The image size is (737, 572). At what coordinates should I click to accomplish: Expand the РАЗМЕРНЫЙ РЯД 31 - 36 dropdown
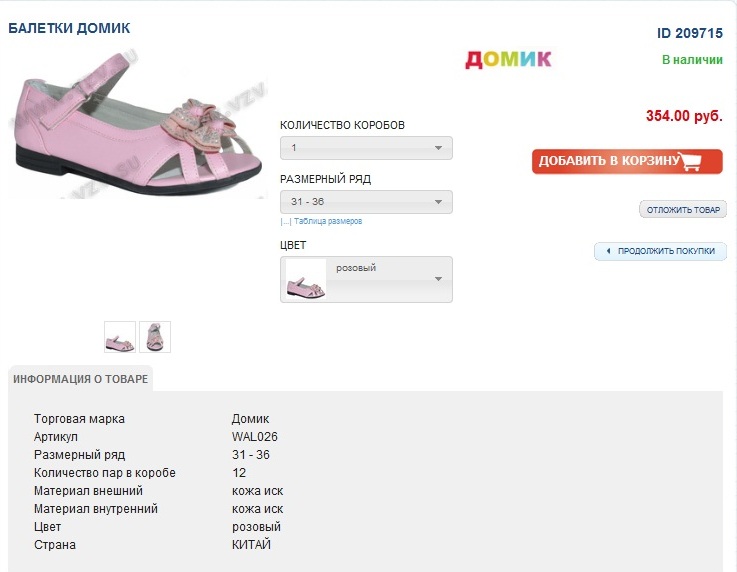click(x=366, y=202)
